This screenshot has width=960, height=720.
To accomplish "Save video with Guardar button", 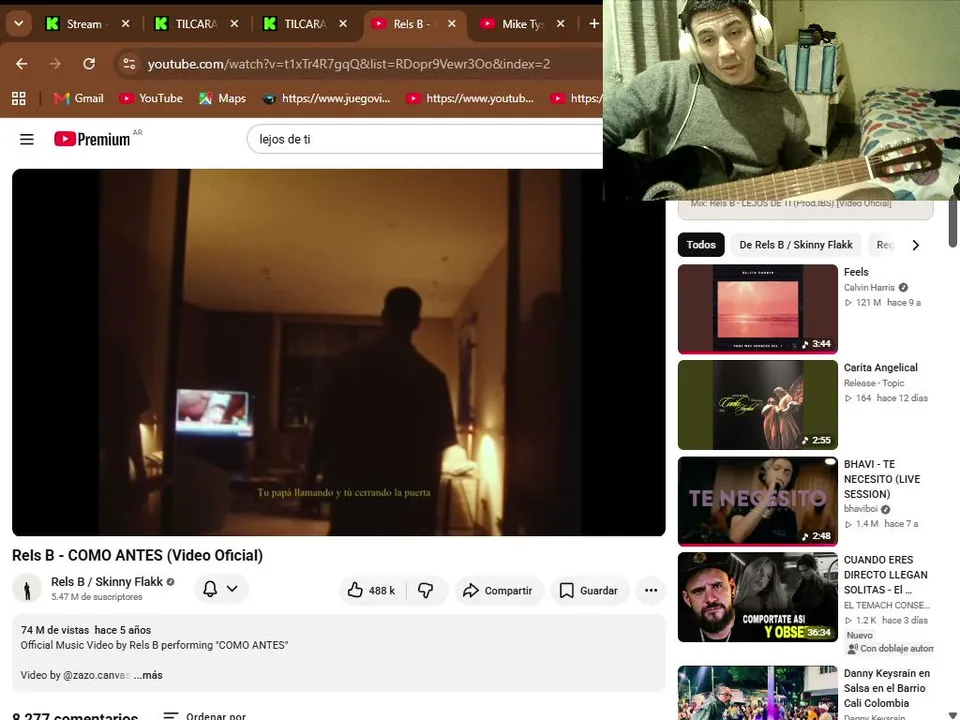I will point(589,590).
